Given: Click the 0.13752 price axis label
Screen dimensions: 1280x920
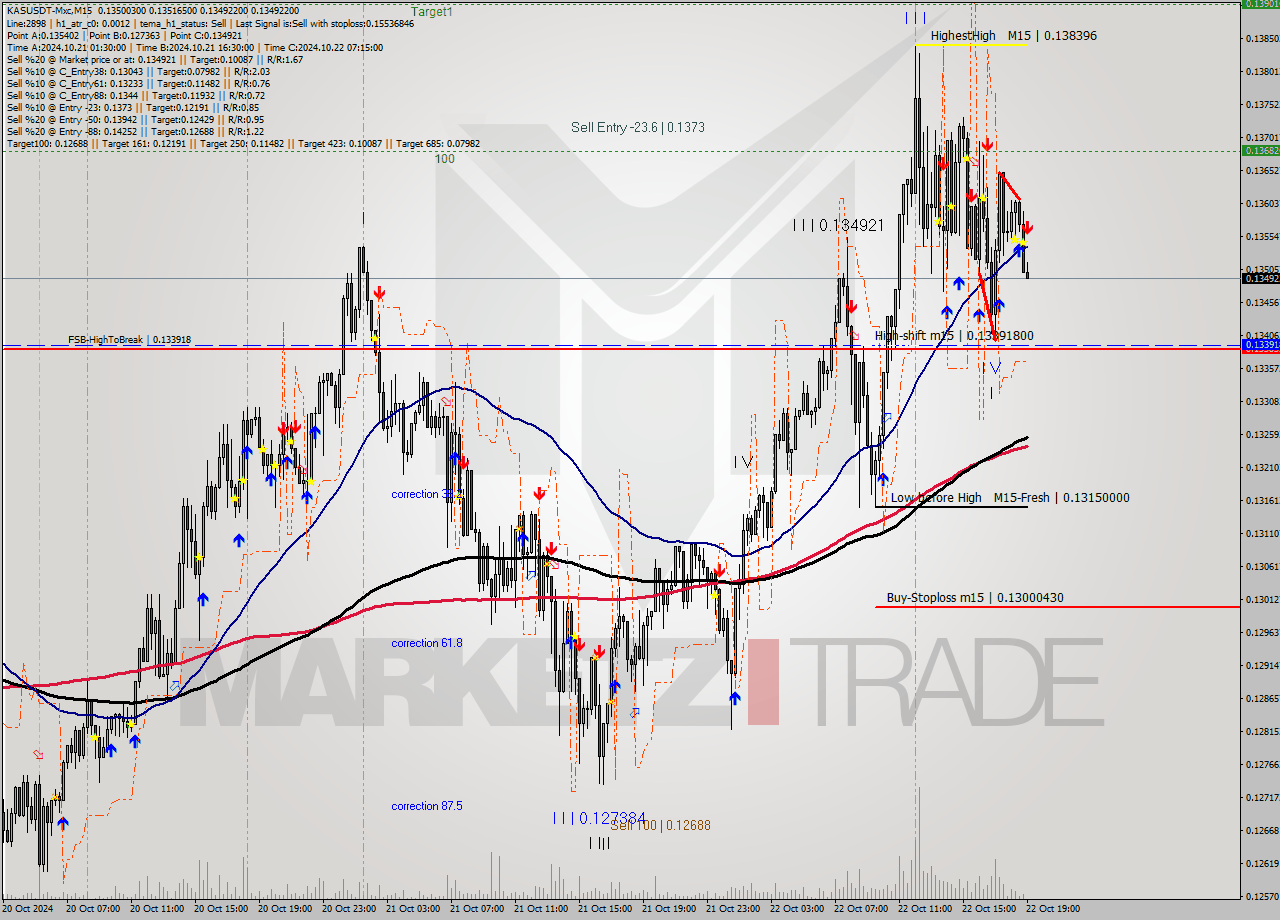Looking at the screenshot, I should 1262,104.
